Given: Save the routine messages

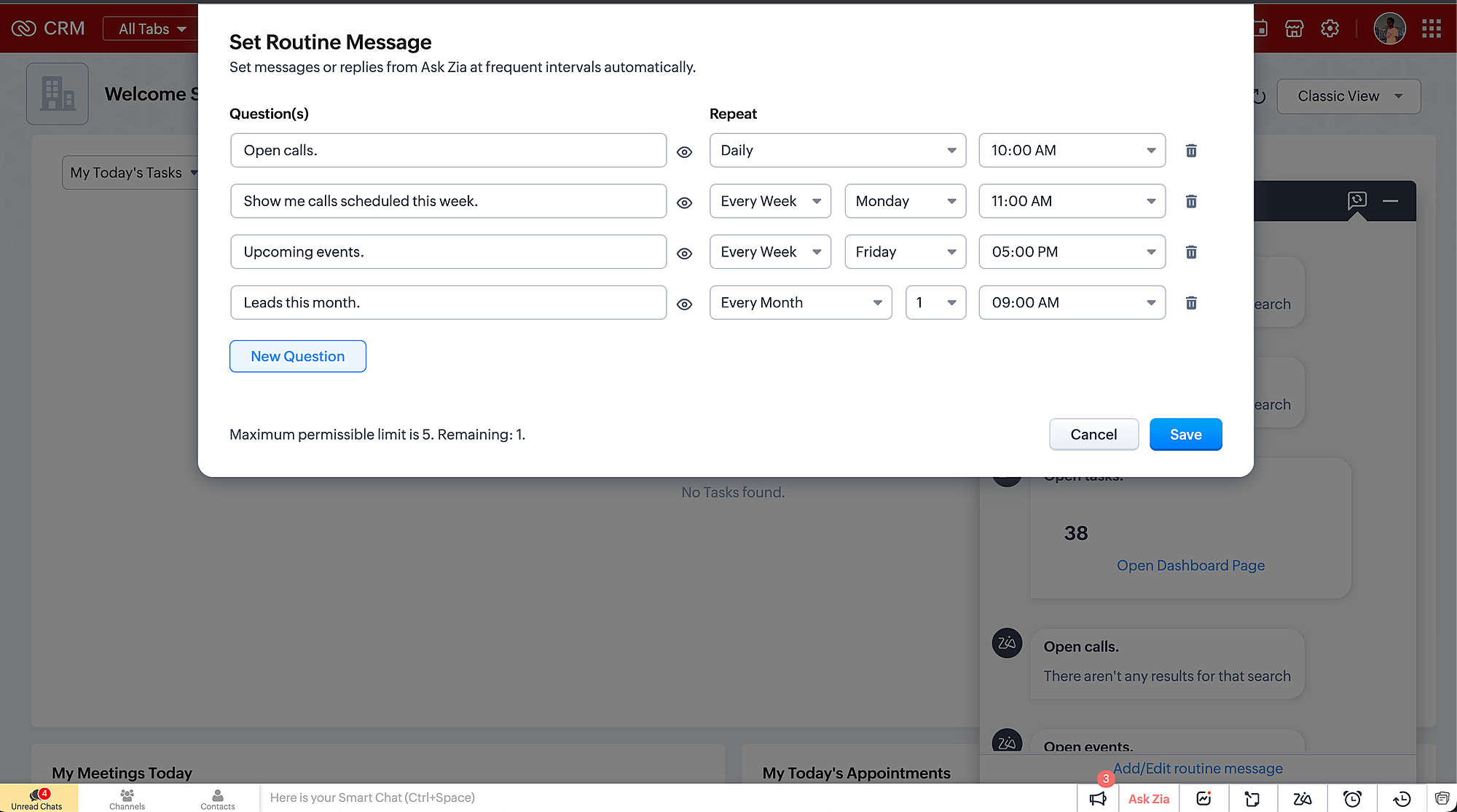Looking at the screenshot, I should (1185, 434).
